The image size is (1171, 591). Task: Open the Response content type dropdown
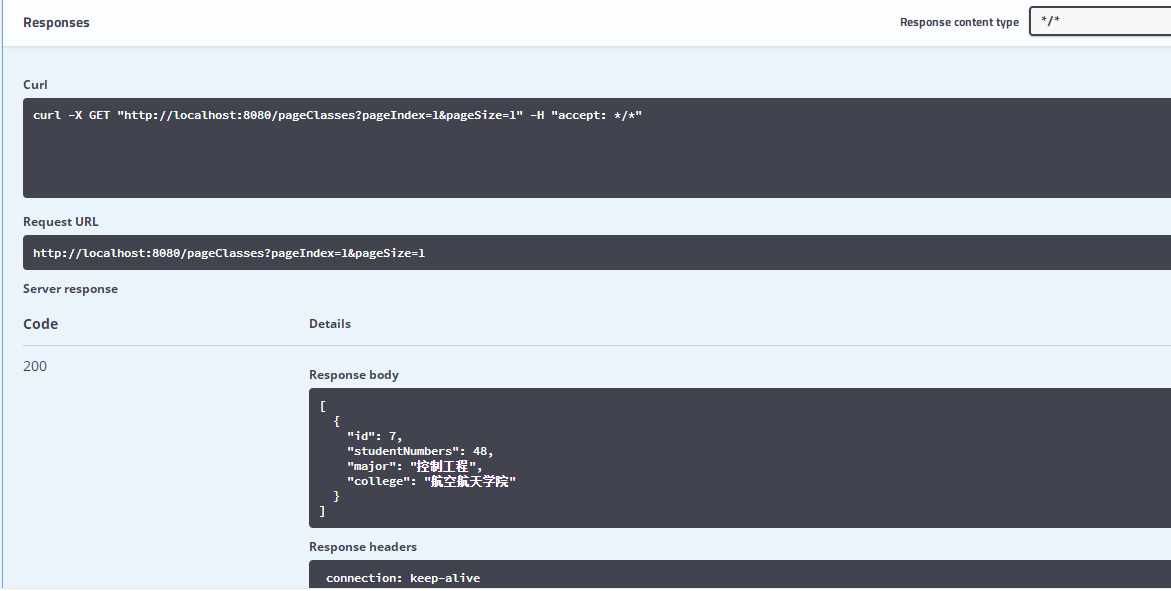click(1100, 21)
